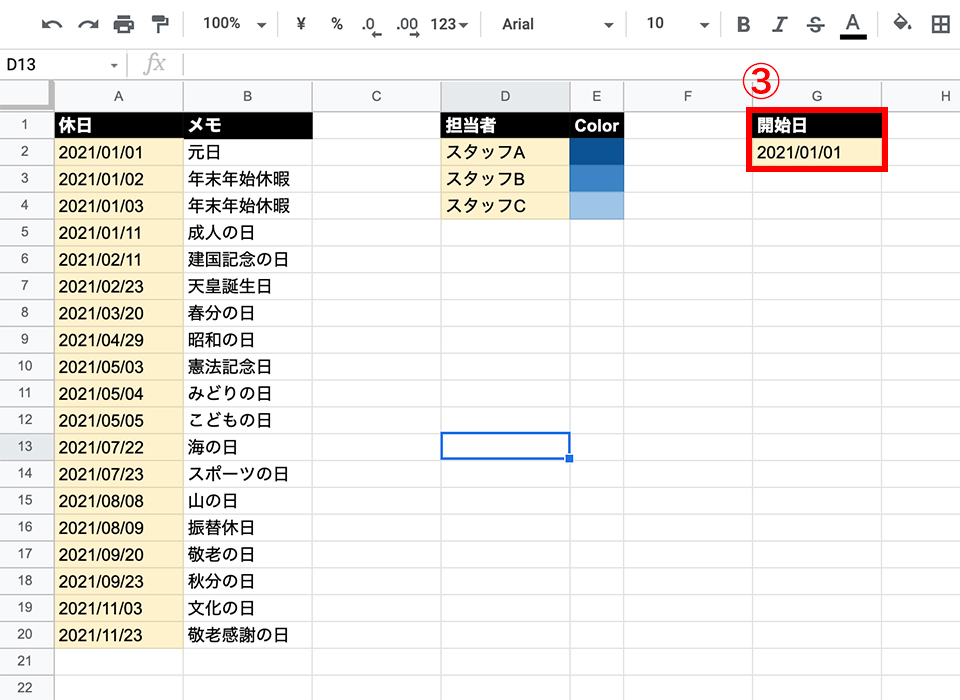Image resolution: width=960 pixels, height=700 pixels.
Task: Click the 休日 header cell
Action: click(x=119, y=126)
